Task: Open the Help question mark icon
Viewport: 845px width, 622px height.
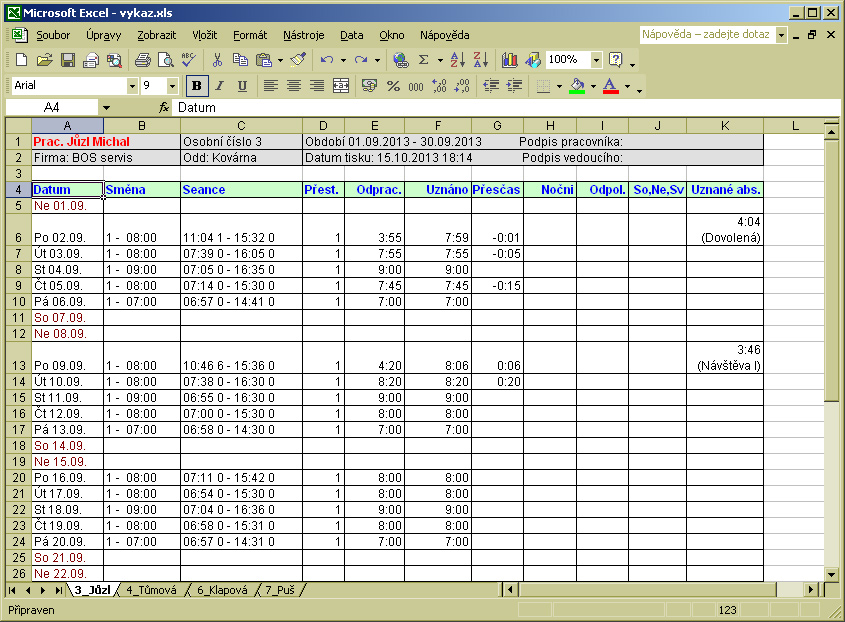Action: tap(615, 60)
